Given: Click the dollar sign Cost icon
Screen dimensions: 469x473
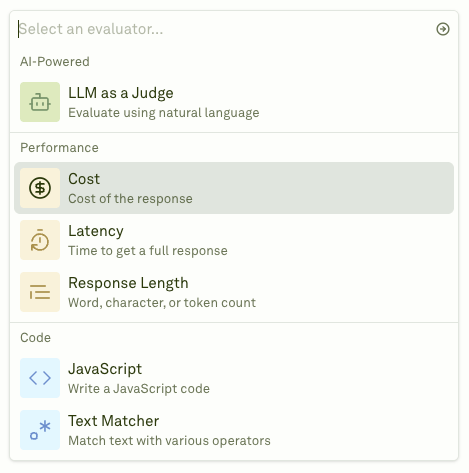Looking at the screenshot, I should tap(40, 188).
